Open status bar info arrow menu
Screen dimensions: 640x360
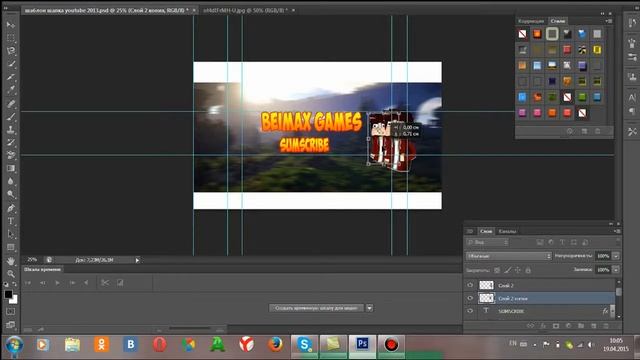[x=138, y=260]
